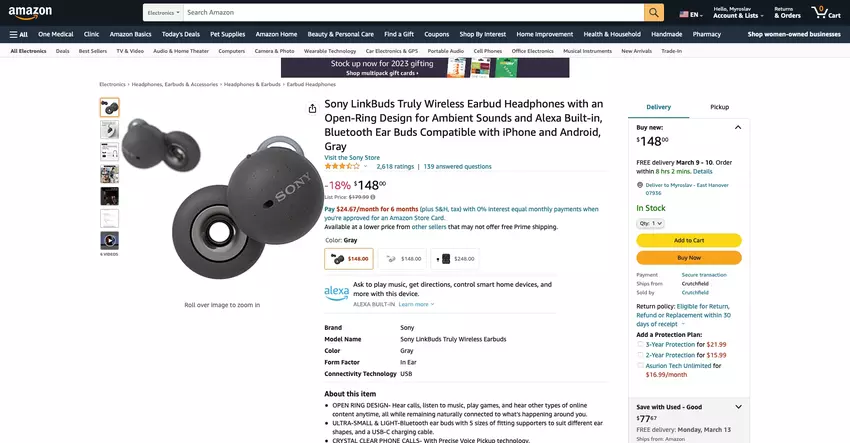Image resolution: width=850 pixels, height=443 pixels.
Task: Play the product videos thumbnail
Action: point(110,240)
